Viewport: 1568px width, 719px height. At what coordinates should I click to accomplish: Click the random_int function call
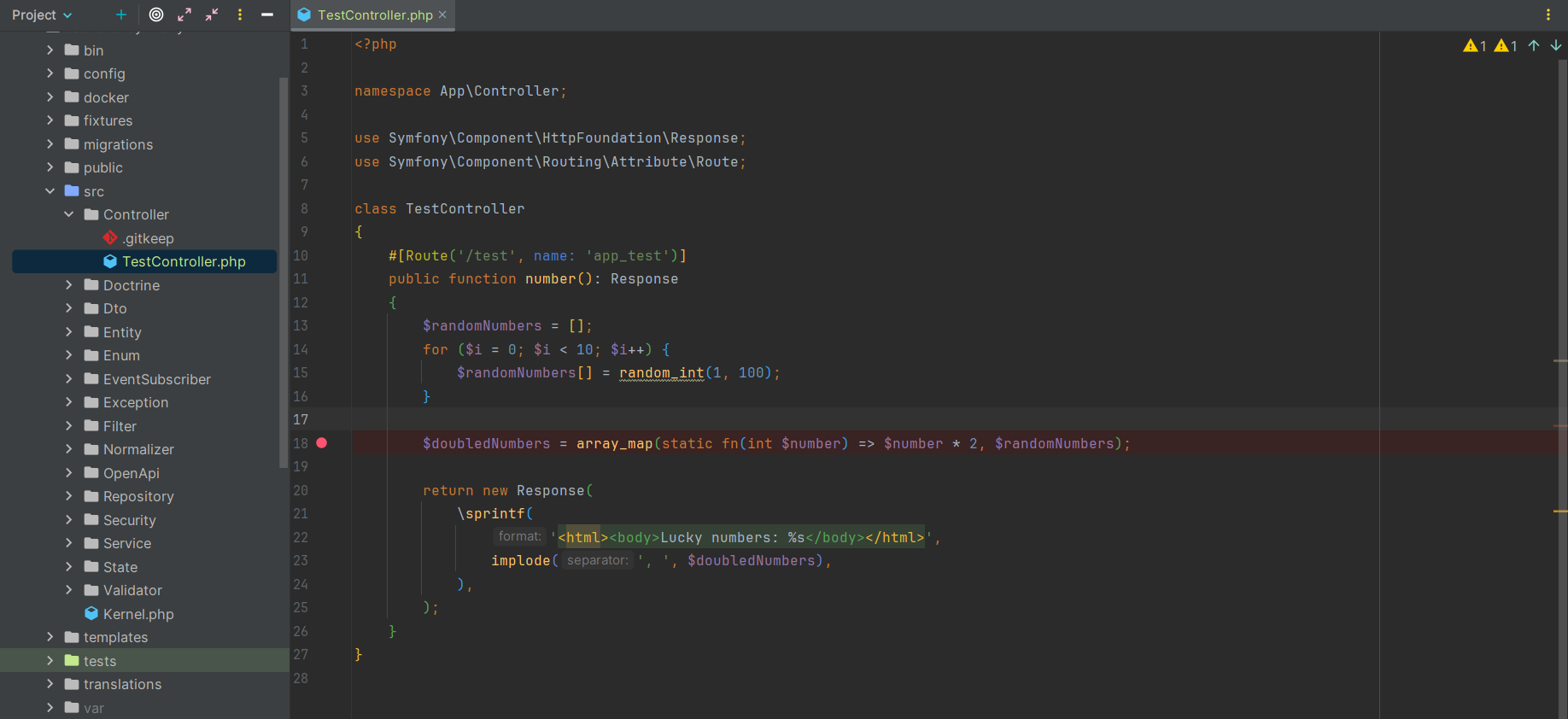pos(662,373)
